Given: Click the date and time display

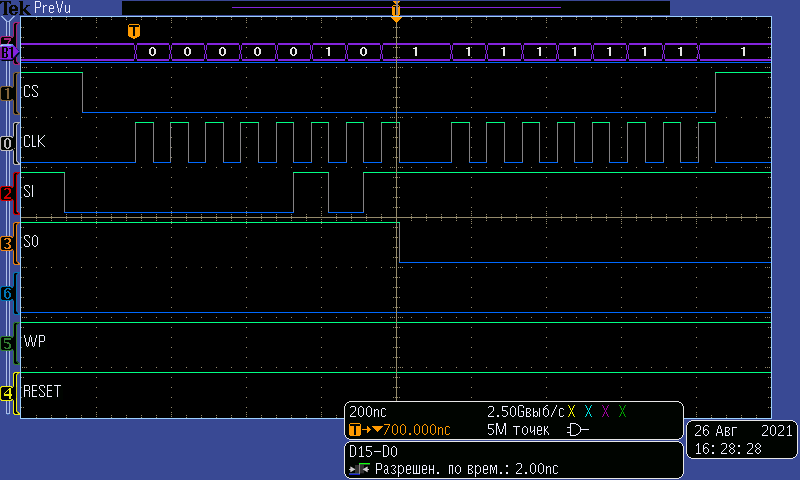Looking at the screenshot, I should 742,440.
